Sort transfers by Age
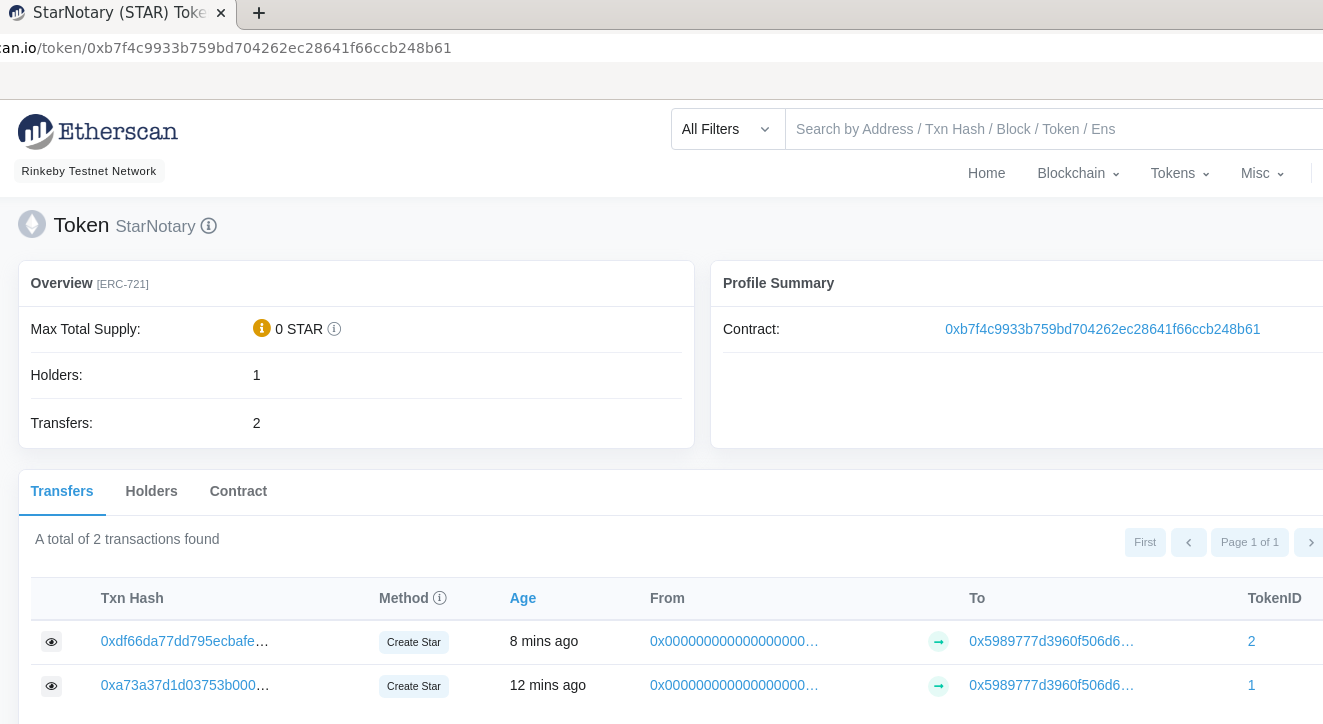 (522, 597)
